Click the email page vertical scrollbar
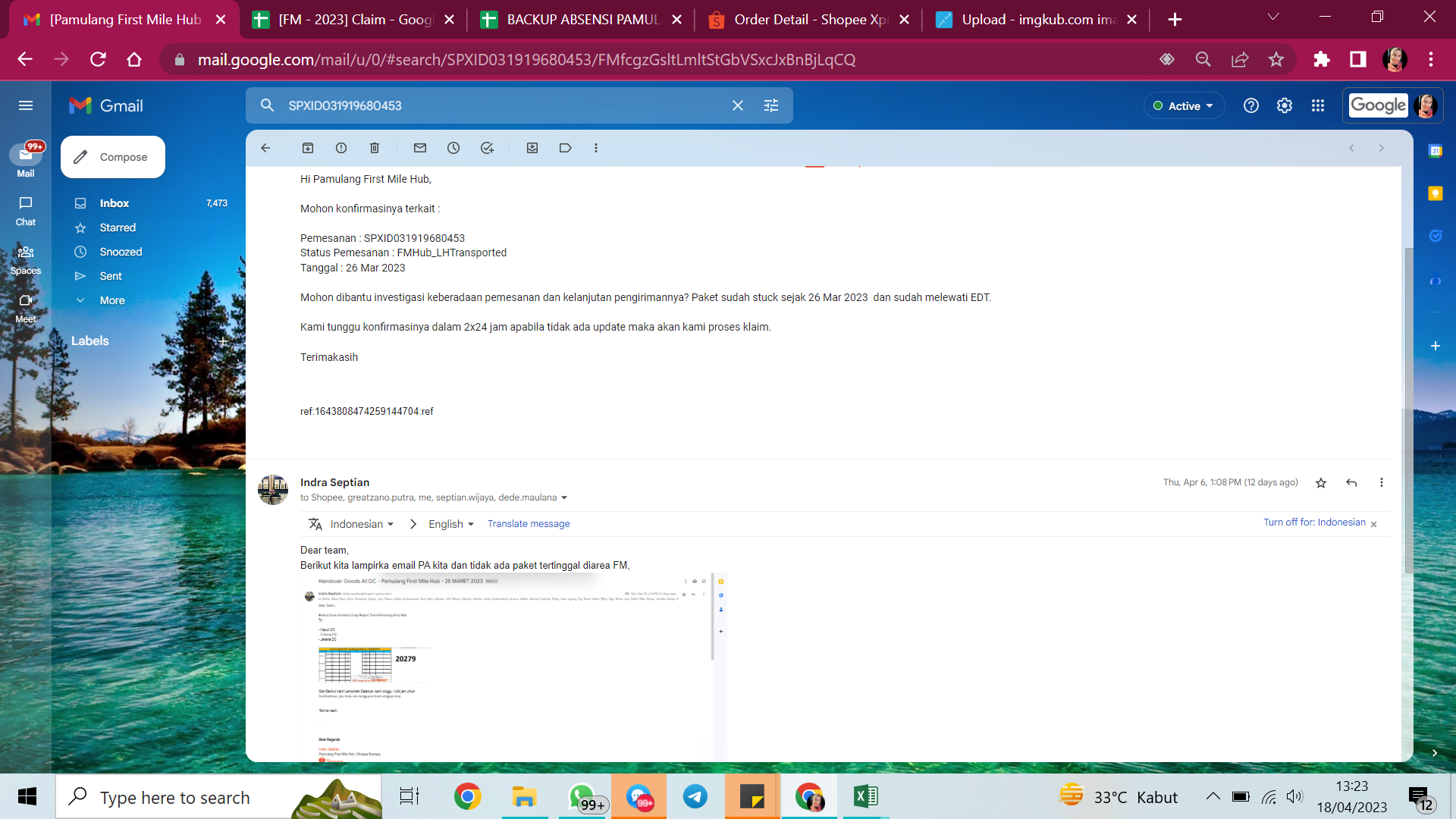The width and height of the screenshot is (1456, 819). point(1408,409)
